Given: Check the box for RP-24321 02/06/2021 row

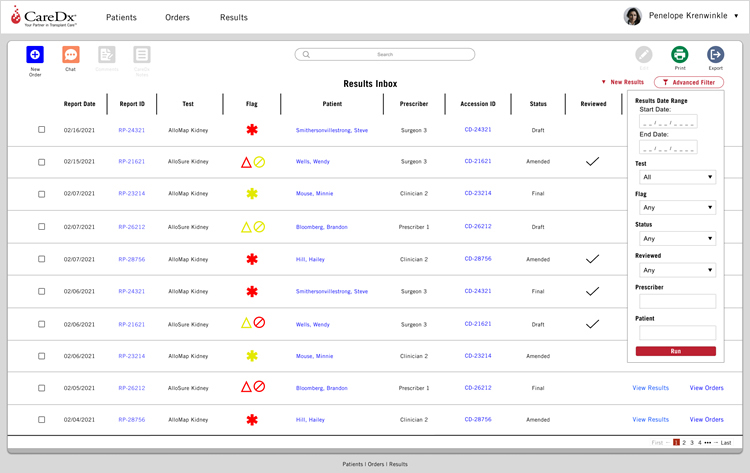Looking at the screenshot, I should coord(42,291).
